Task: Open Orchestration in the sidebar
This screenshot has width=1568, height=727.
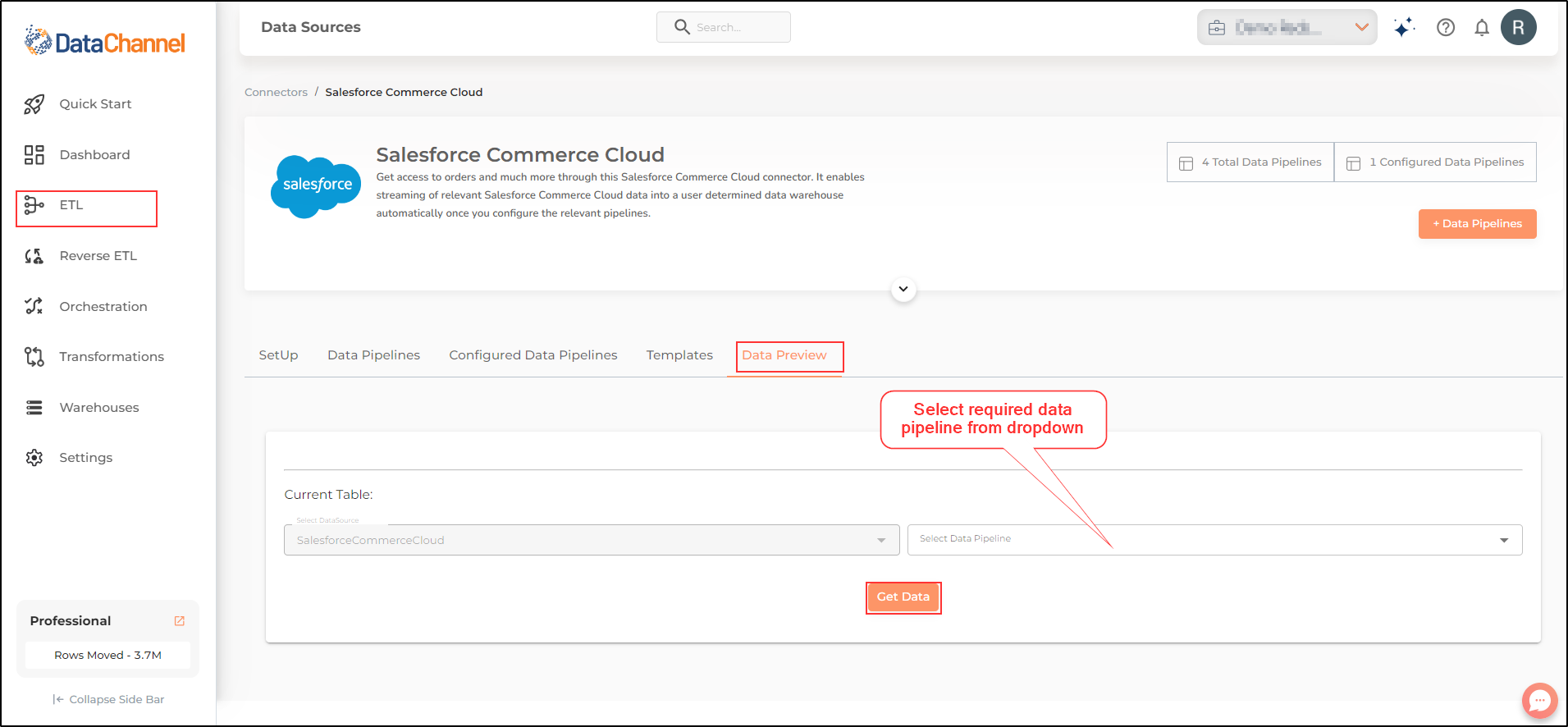Action: (x=103, y=307)
